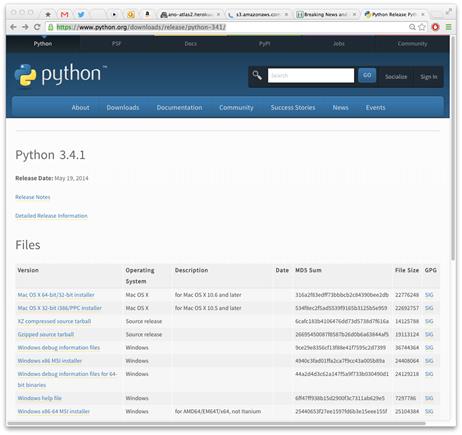Close the ano-atlas2.heroku tab
462x435 pixels.
[x=218, y=14]
